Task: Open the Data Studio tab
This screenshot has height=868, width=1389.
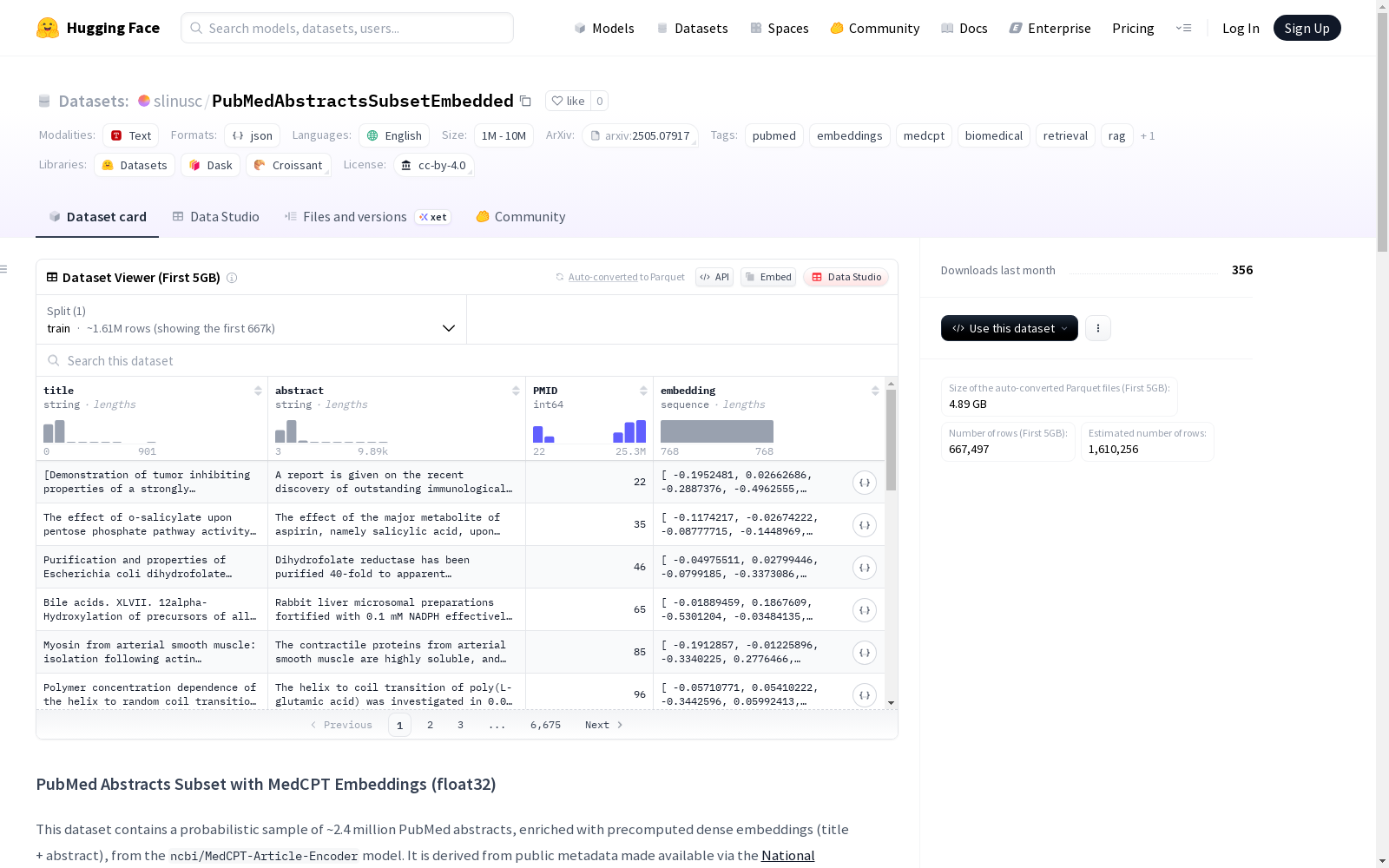Action: [x=216, y=217]
